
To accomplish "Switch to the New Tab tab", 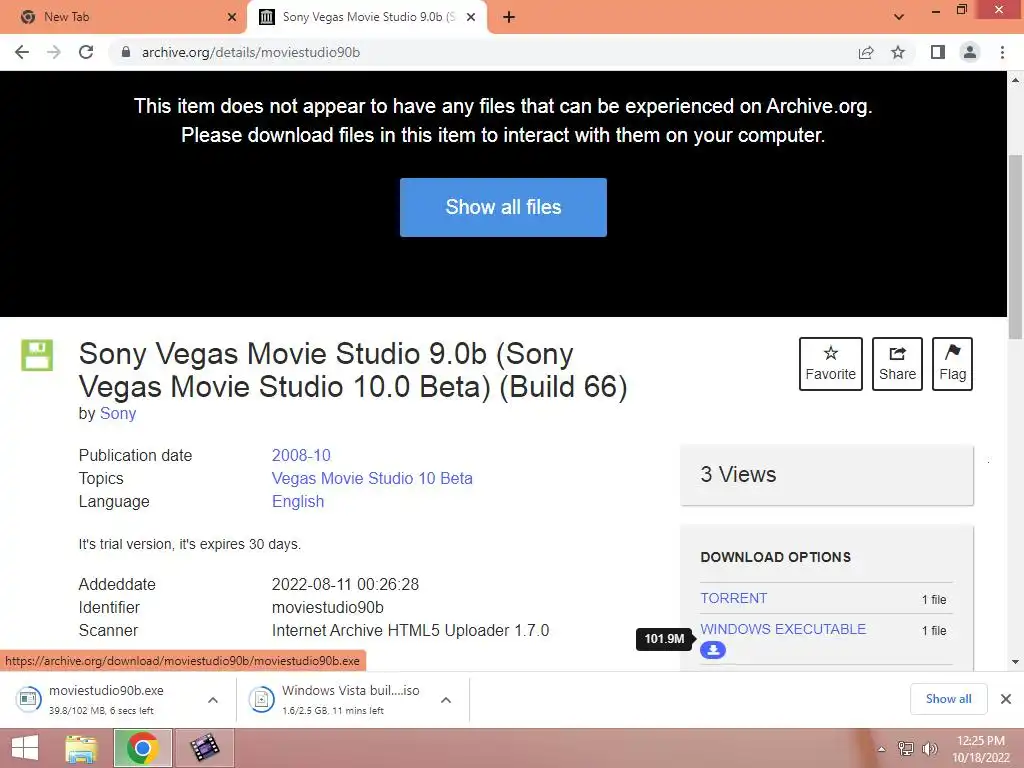I will 123,17.
